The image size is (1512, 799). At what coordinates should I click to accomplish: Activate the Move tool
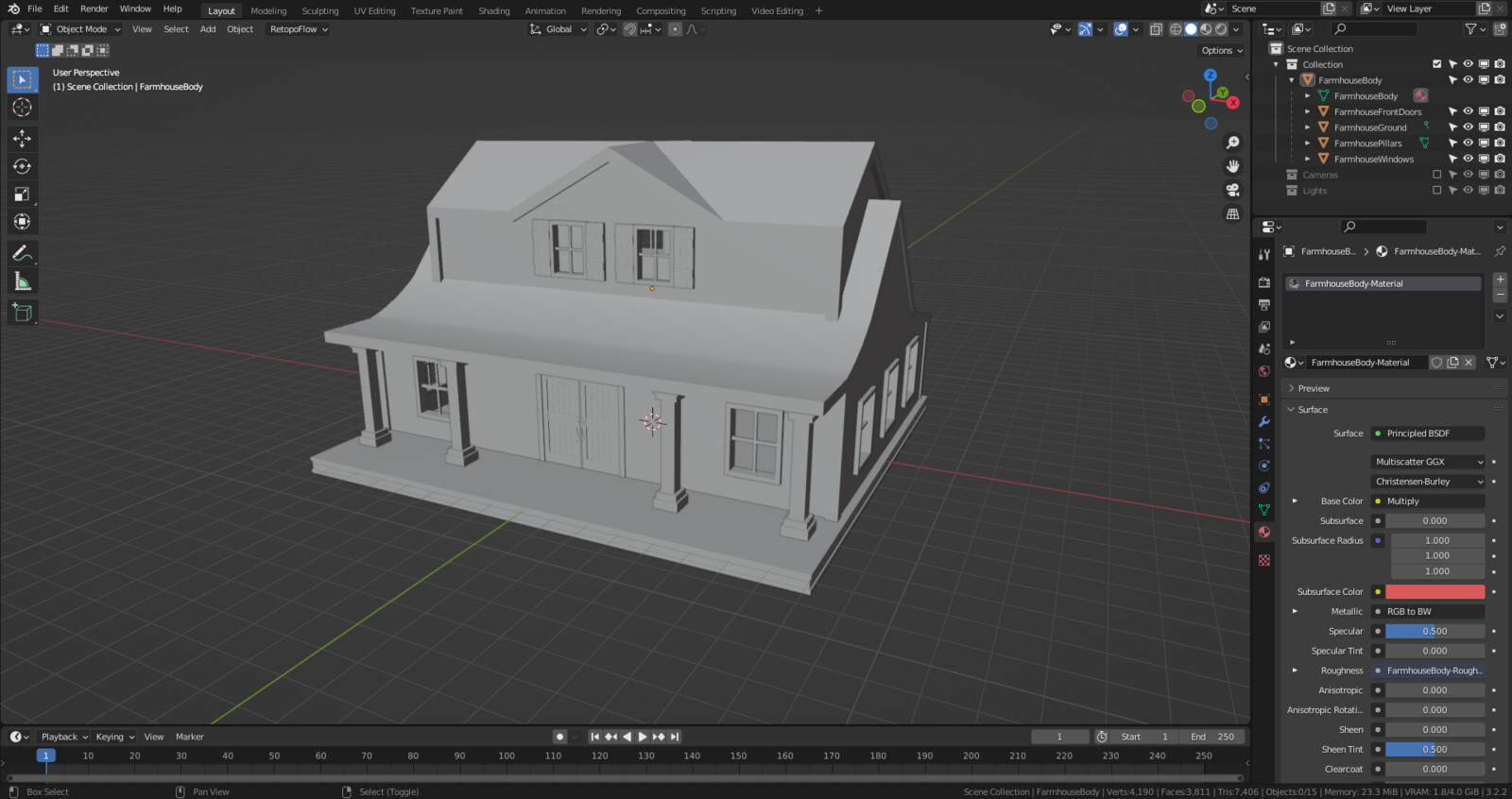[22, 139]
